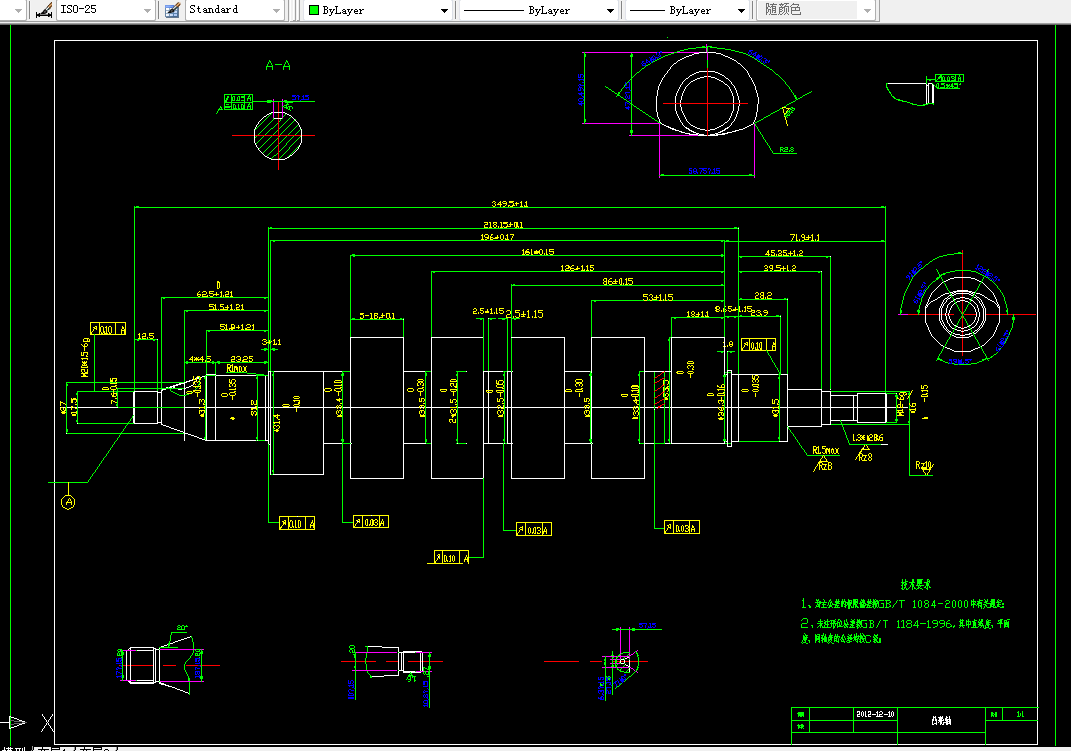Click the table style icon beside Standard
The image size is (1071, 751).
click(173, 10)
